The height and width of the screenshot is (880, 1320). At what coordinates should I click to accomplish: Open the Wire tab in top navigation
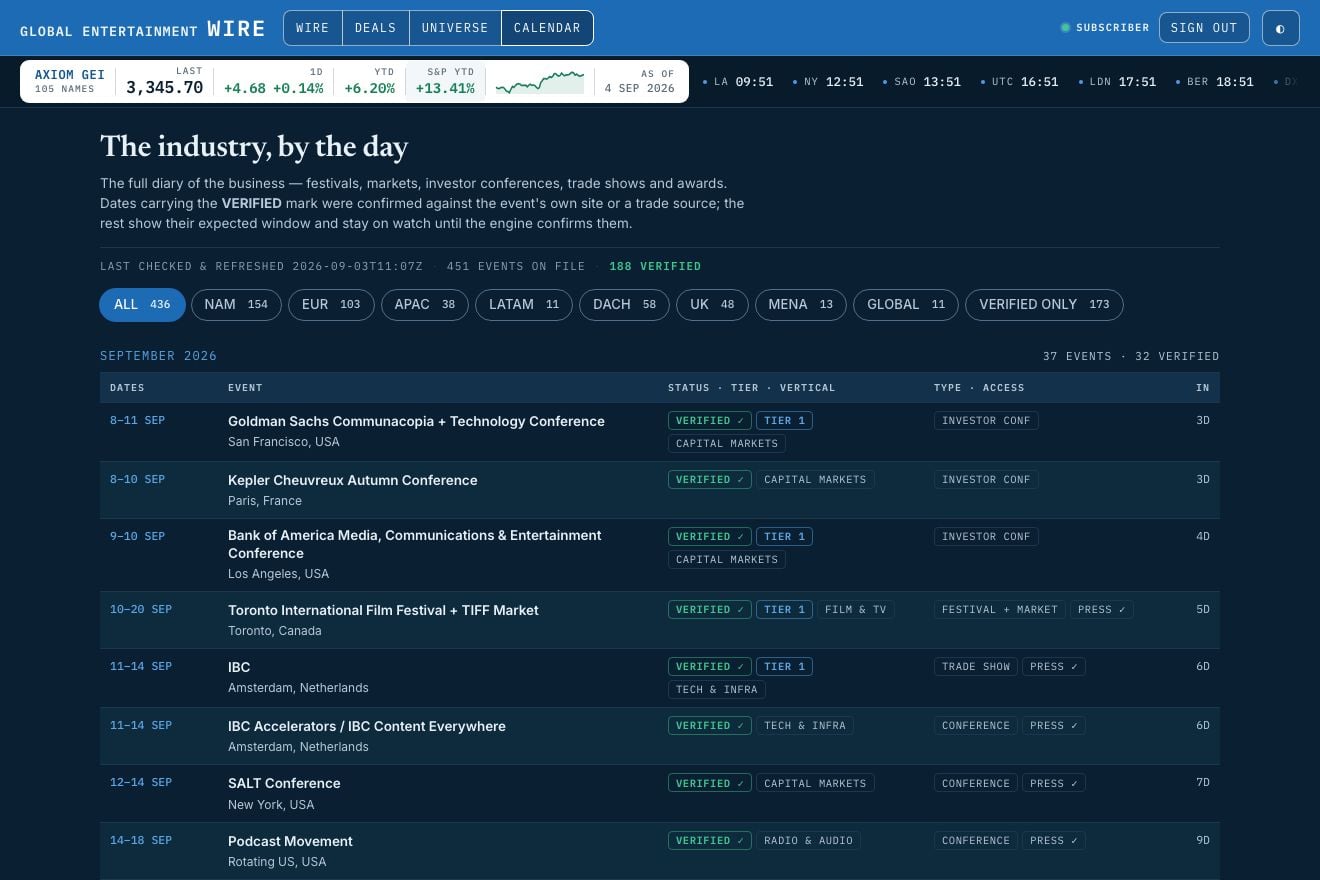[313, 28]
